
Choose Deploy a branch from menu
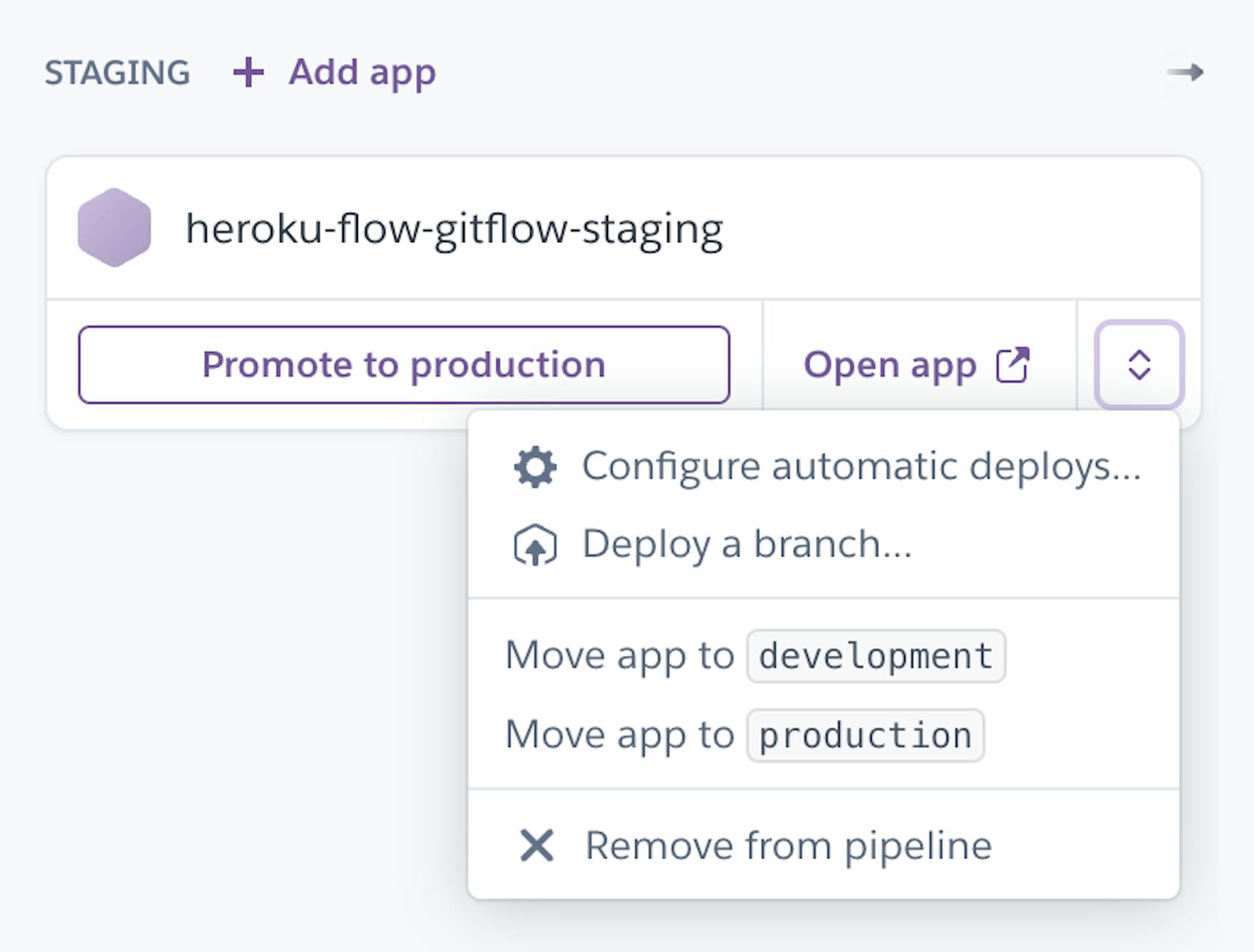(747, 545)
